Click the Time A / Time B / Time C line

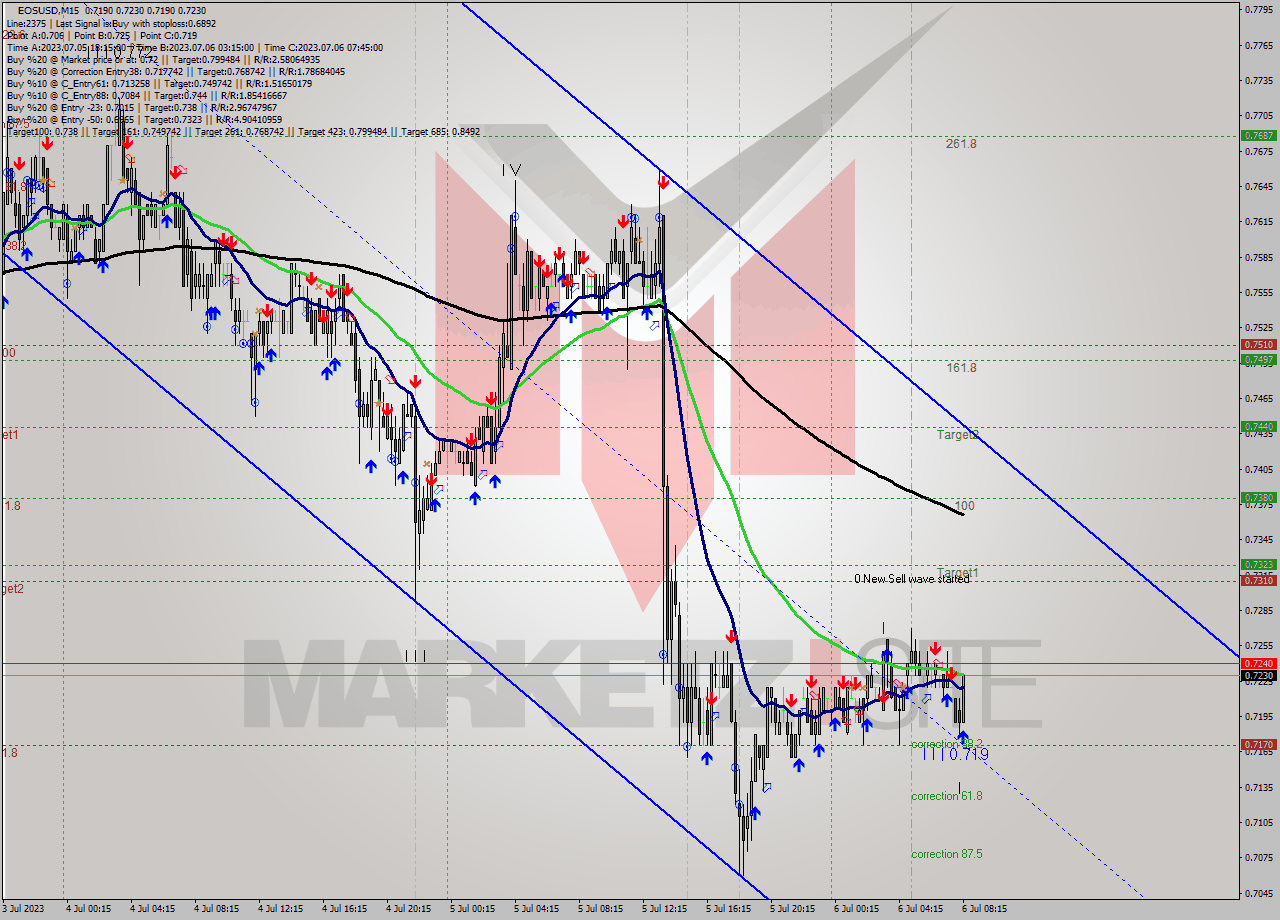[194, 47]
